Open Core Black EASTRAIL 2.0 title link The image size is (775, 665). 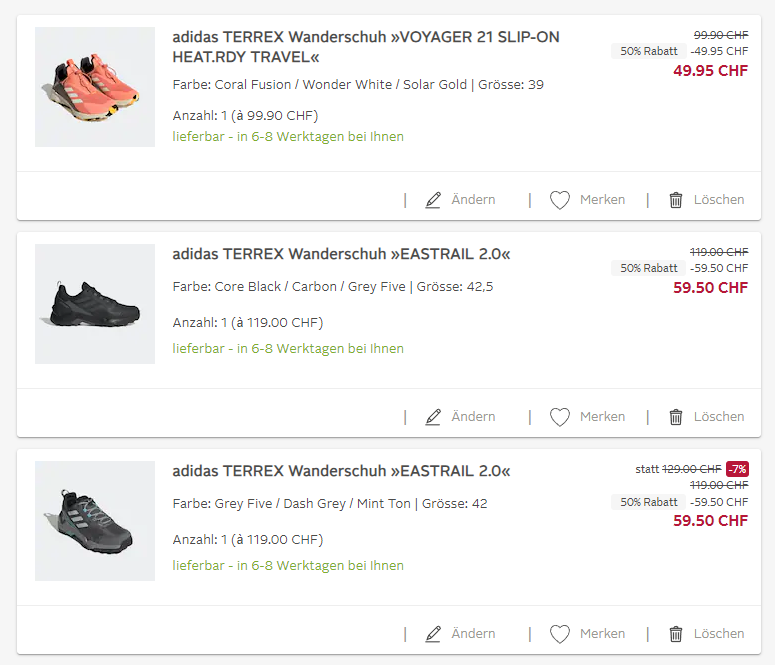341,254
